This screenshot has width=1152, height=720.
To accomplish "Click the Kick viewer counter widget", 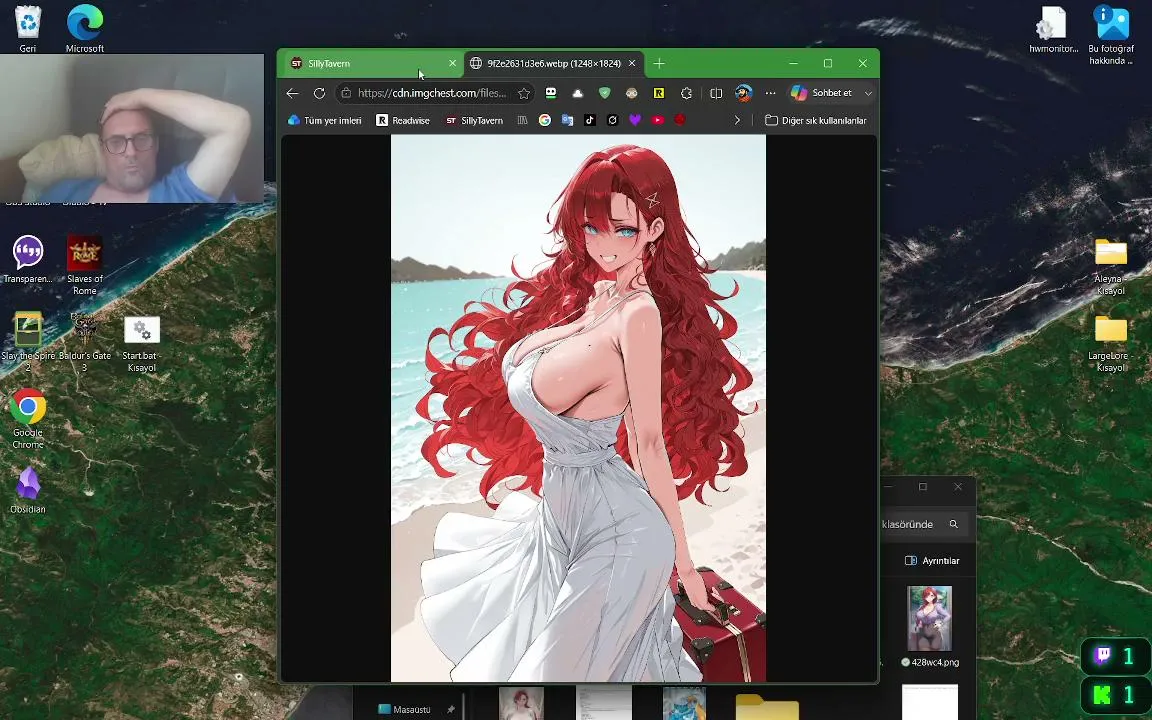I will (1115, 695).
